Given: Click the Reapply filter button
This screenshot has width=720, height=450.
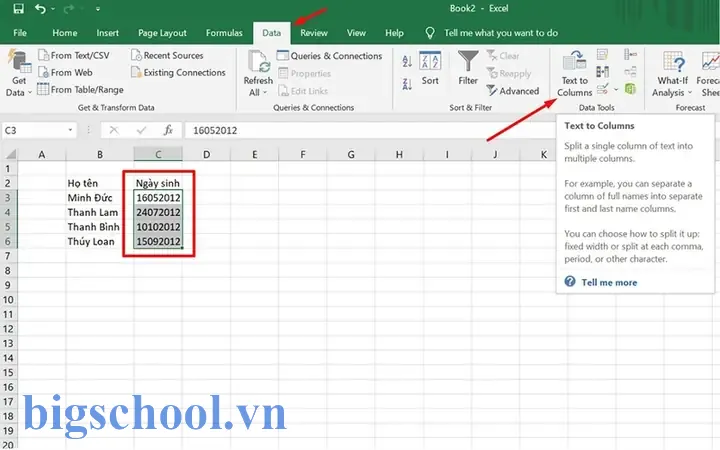Looking at the screenshot, I should coord(509,73).
